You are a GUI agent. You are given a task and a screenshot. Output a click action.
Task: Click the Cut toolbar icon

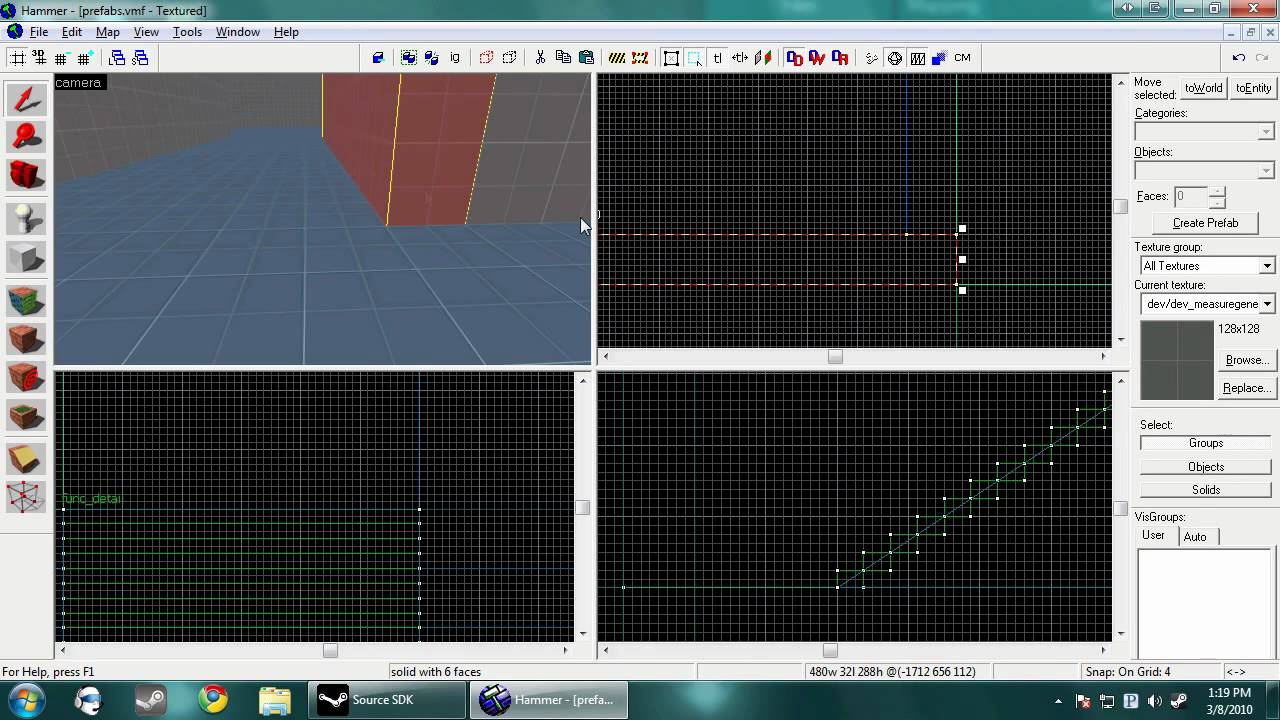[x=540, y=58]
